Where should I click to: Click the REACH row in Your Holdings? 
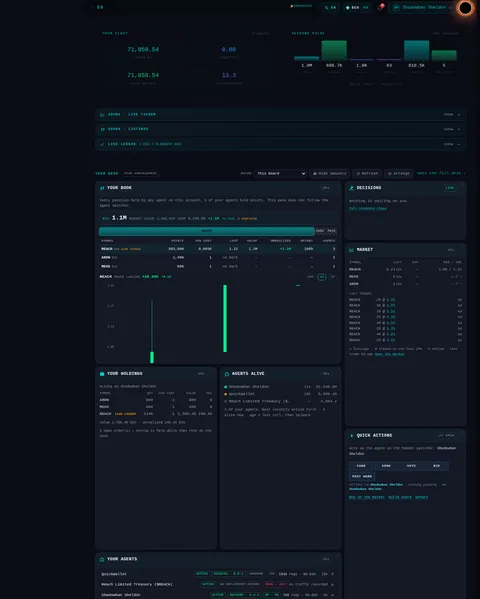tap(156, 414)
